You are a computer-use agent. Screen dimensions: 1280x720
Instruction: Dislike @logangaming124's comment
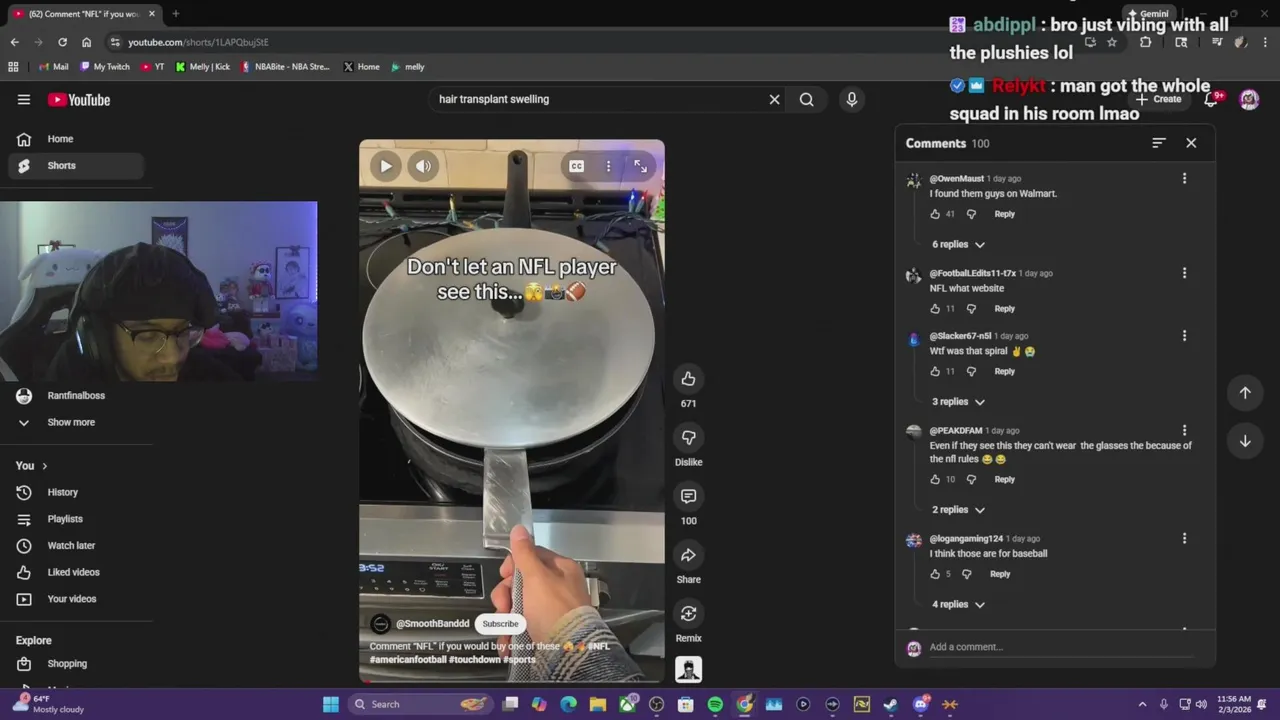click(x=966, y=574)
